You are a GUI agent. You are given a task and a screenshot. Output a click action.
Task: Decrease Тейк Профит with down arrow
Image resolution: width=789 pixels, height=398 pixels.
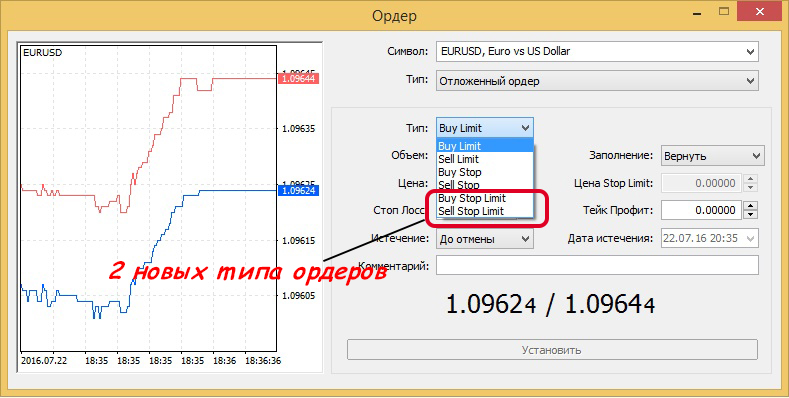coord(751,215)
